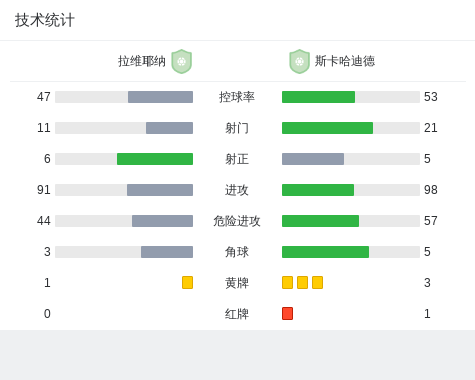The image size is (475, 380).
Task: Open the 斯卡哈迪德 team name link
Action: point(345,61)
